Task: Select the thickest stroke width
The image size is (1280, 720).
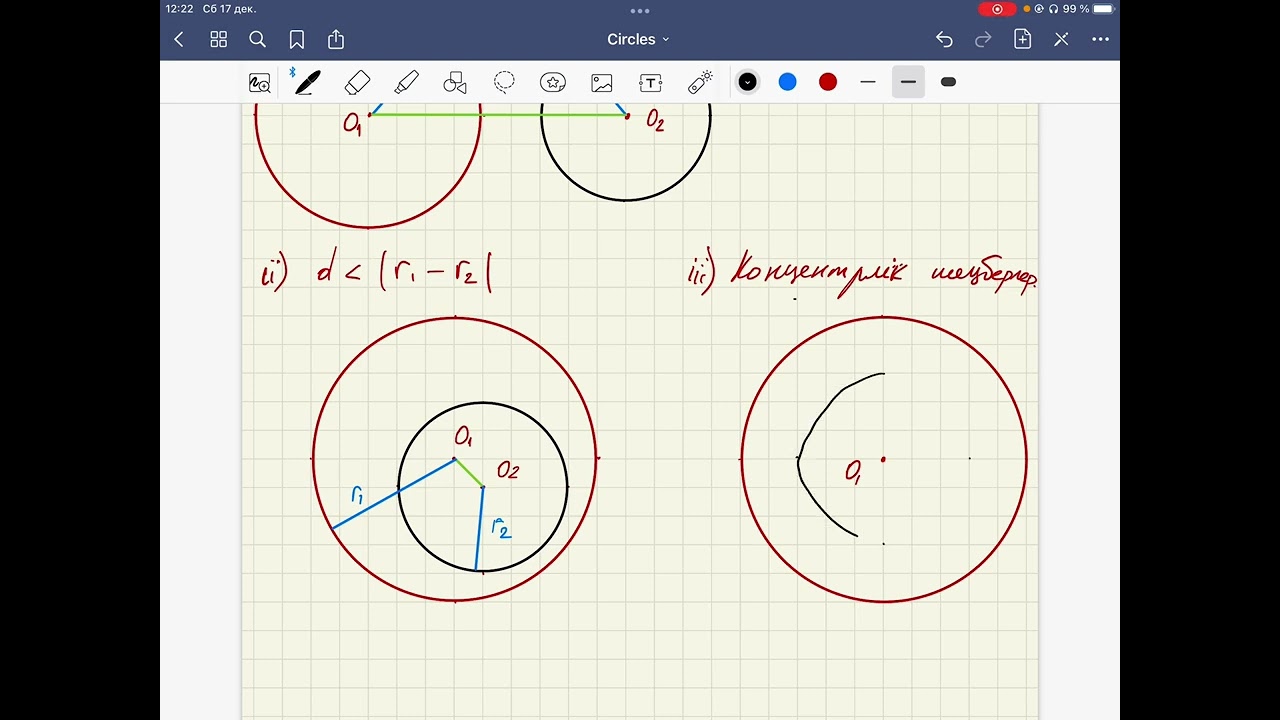Action: tap(948, 82)
